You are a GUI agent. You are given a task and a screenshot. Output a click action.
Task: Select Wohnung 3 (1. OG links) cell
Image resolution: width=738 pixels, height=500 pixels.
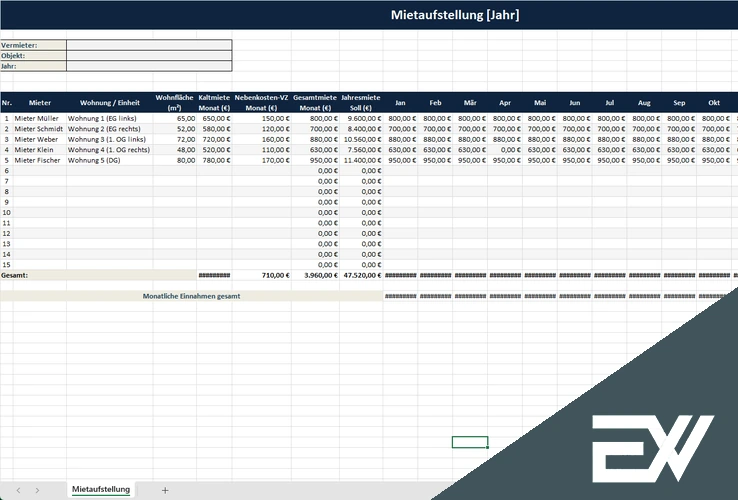(110, 139)
